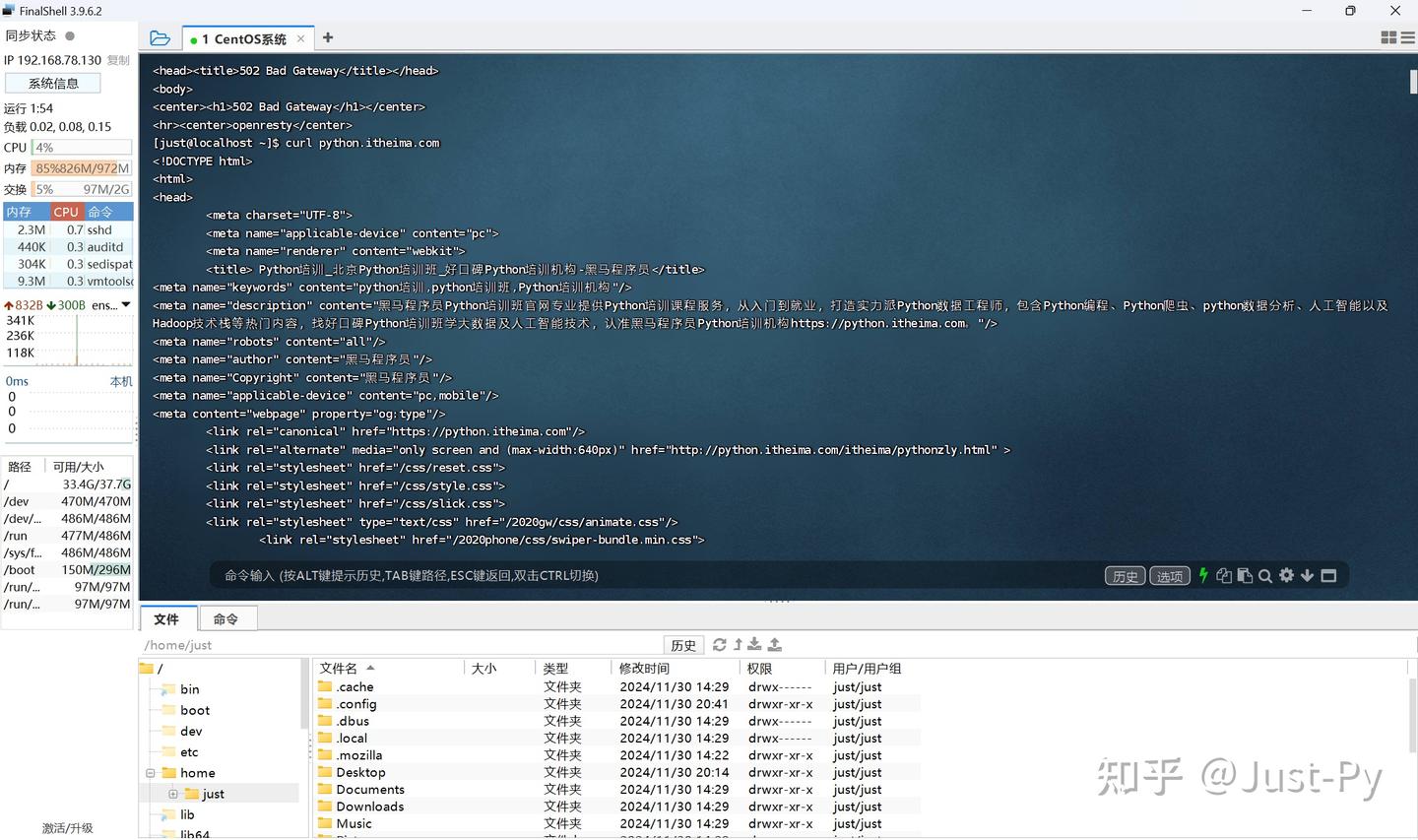Refresh the file list

[720, 644]
